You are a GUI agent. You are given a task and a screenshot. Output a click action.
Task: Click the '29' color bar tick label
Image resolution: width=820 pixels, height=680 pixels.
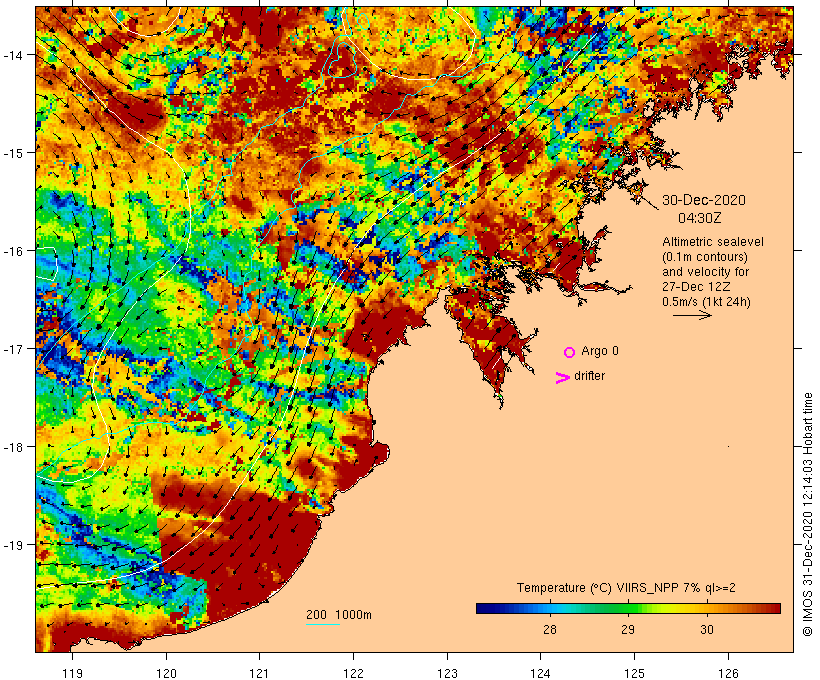(x=628, y=629)
